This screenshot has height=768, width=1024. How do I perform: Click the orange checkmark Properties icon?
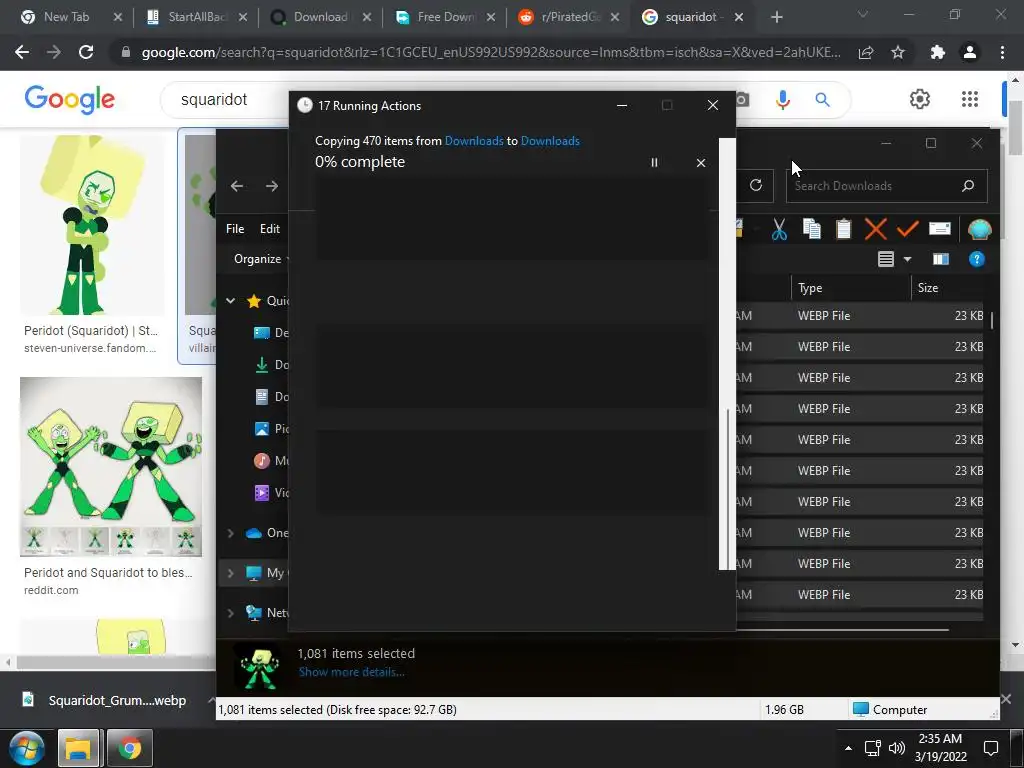tap(907, 229)
